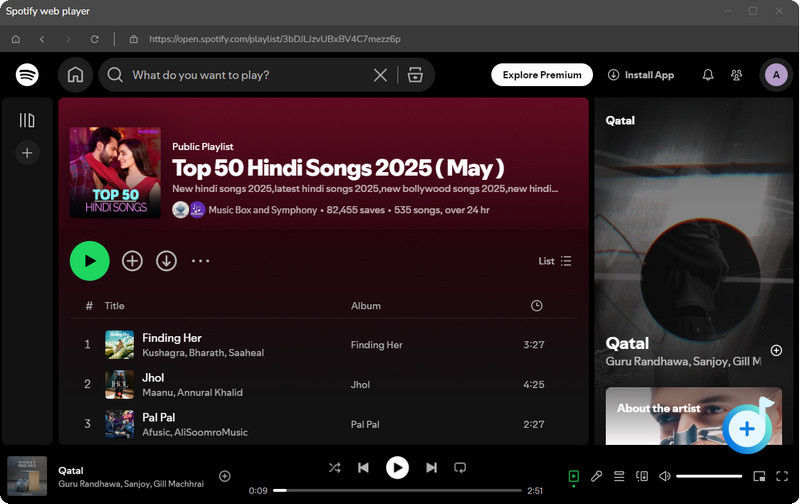The height and width of the screenshot is (504, 800).
Task: Add current song to Liked Songs in player bar
Action: pos(224,476)
